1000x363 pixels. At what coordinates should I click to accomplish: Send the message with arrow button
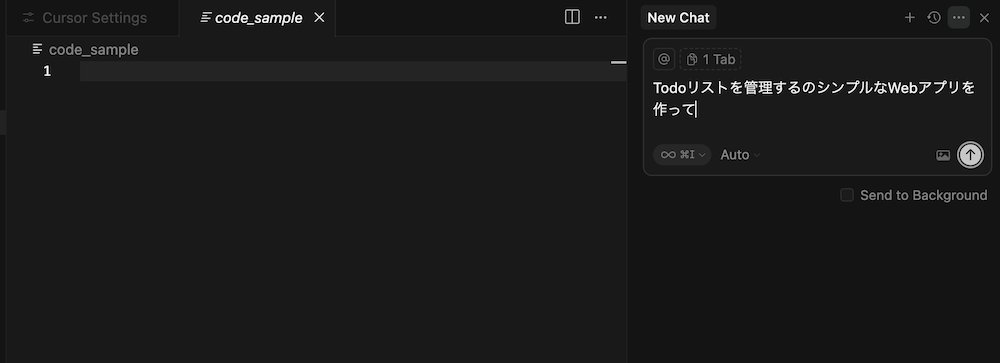pyautogui.click(x=970, y=154)
